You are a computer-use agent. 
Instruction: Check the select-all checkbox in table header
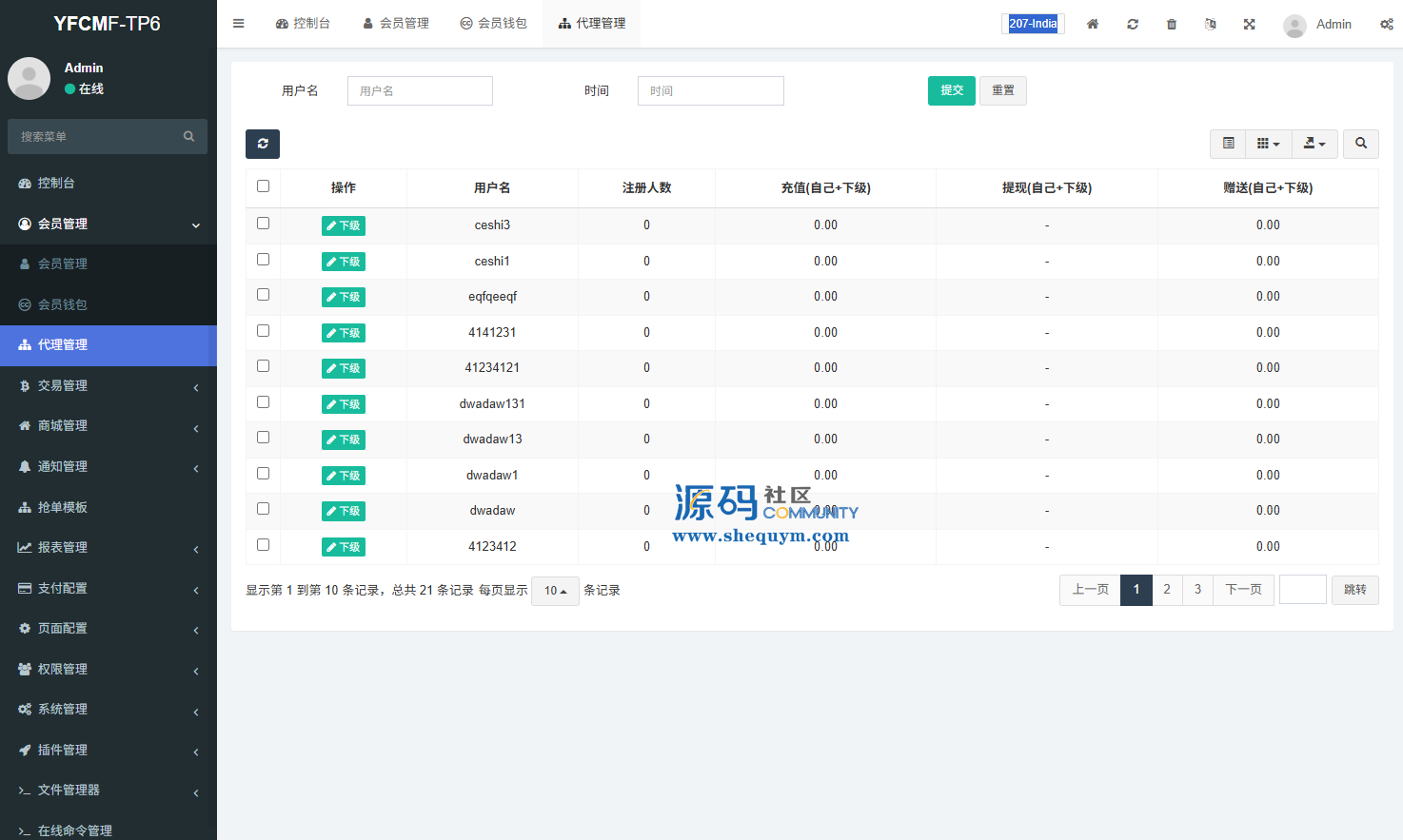click(264, 186)
